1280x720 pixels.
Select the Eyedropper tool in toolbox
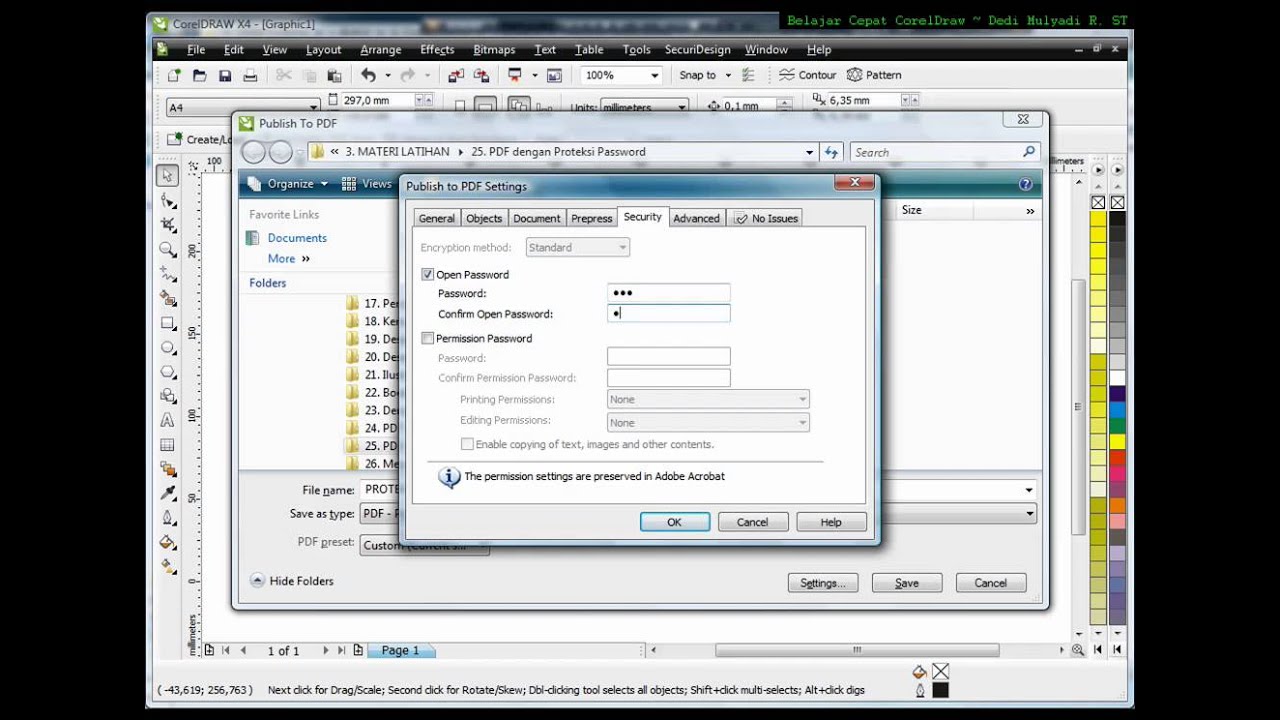(x=168, y=494)
